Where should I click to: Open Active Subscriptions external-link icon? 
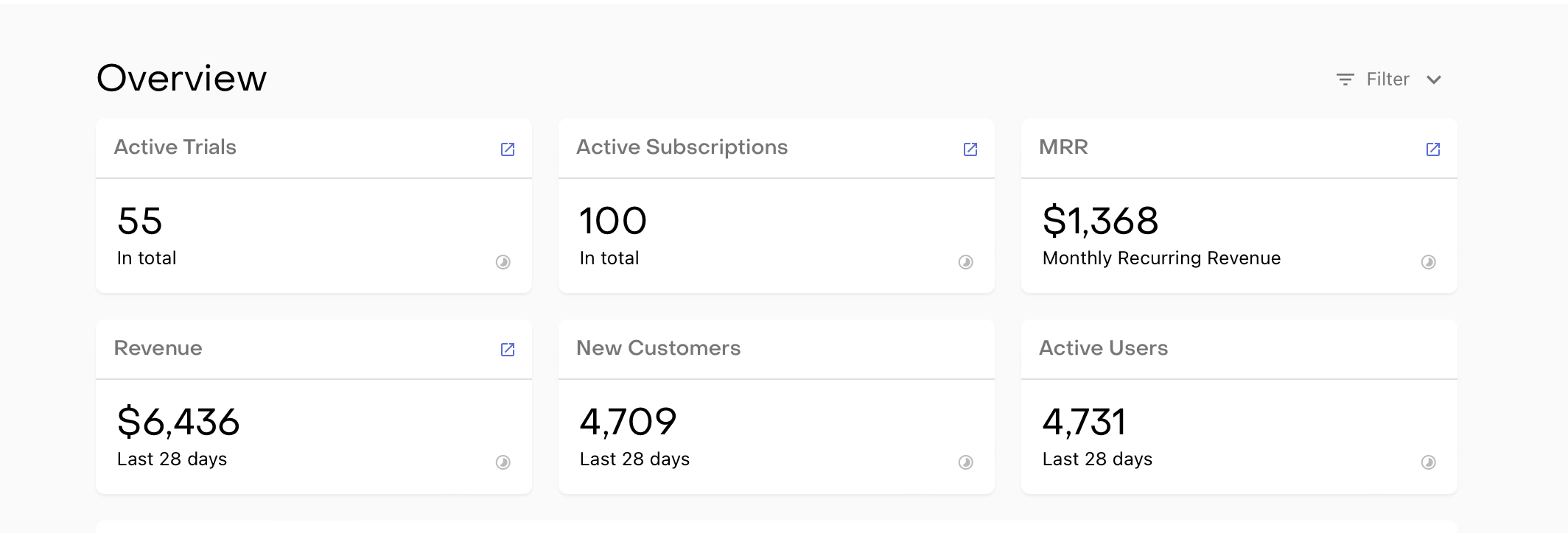coord(970,149)
